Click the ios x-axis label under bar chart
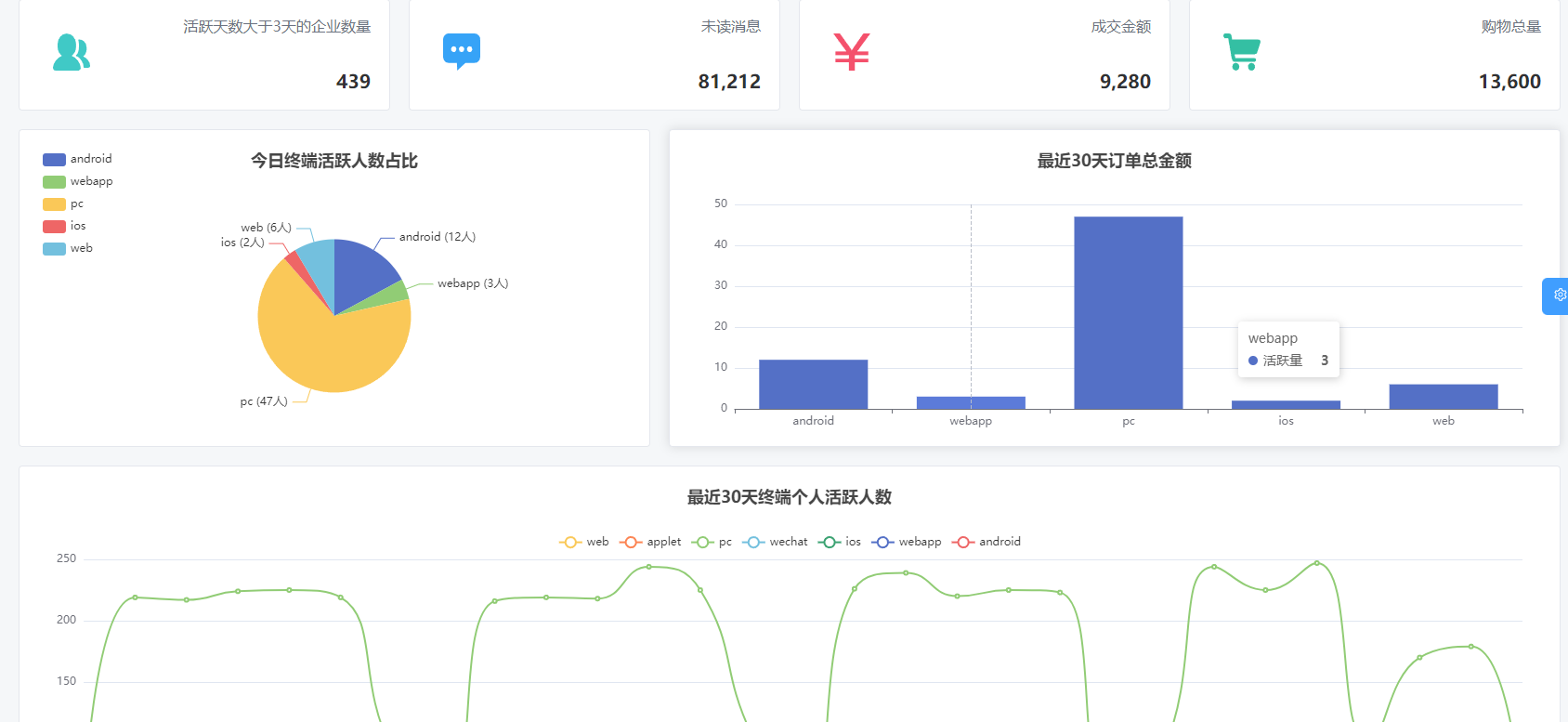Viewport: 1568px width, 722px height. pyautogui.click(x=1286, y=421)
